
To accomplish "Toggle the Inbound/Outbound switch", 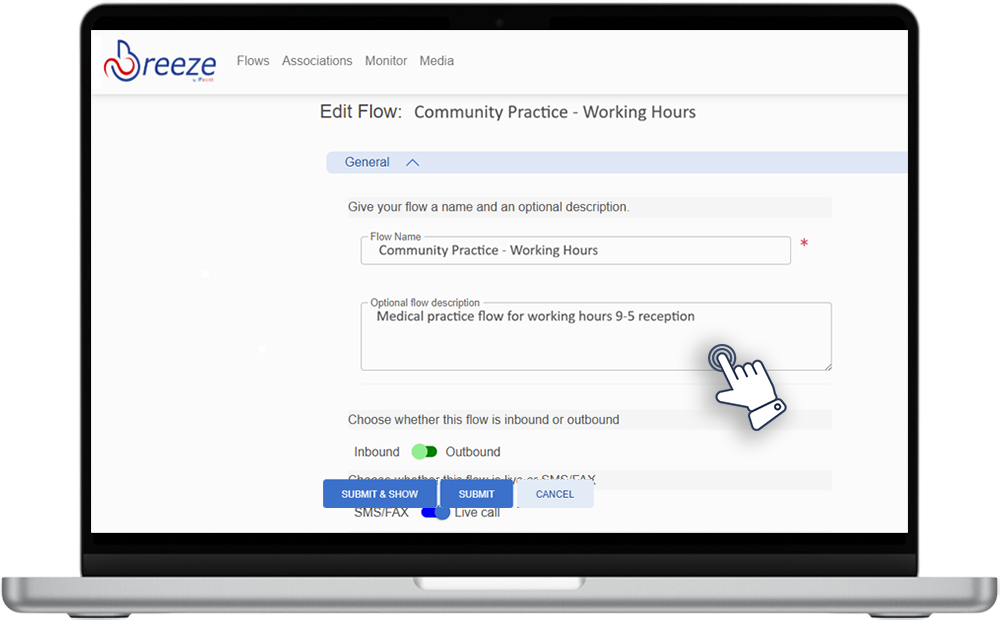I will (x=424, y=452).
